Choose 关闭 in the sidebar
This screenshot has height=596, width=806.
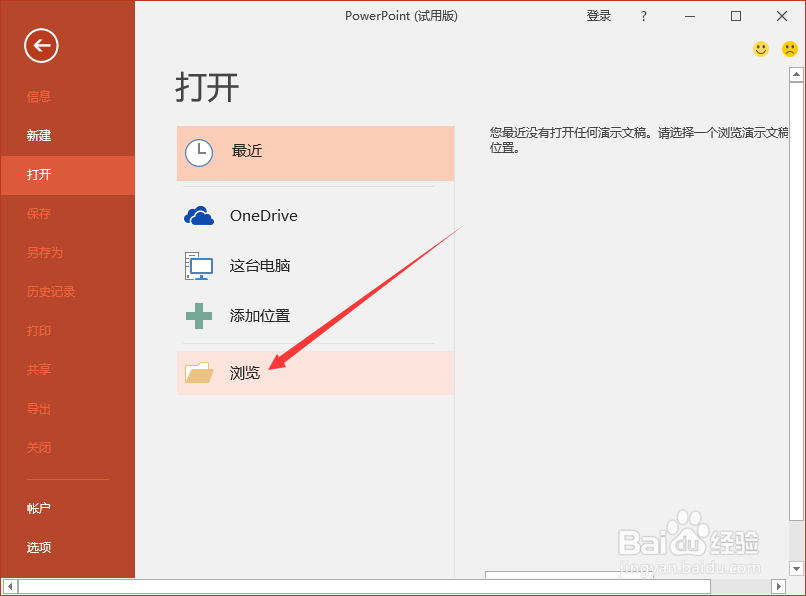point(39,447)
